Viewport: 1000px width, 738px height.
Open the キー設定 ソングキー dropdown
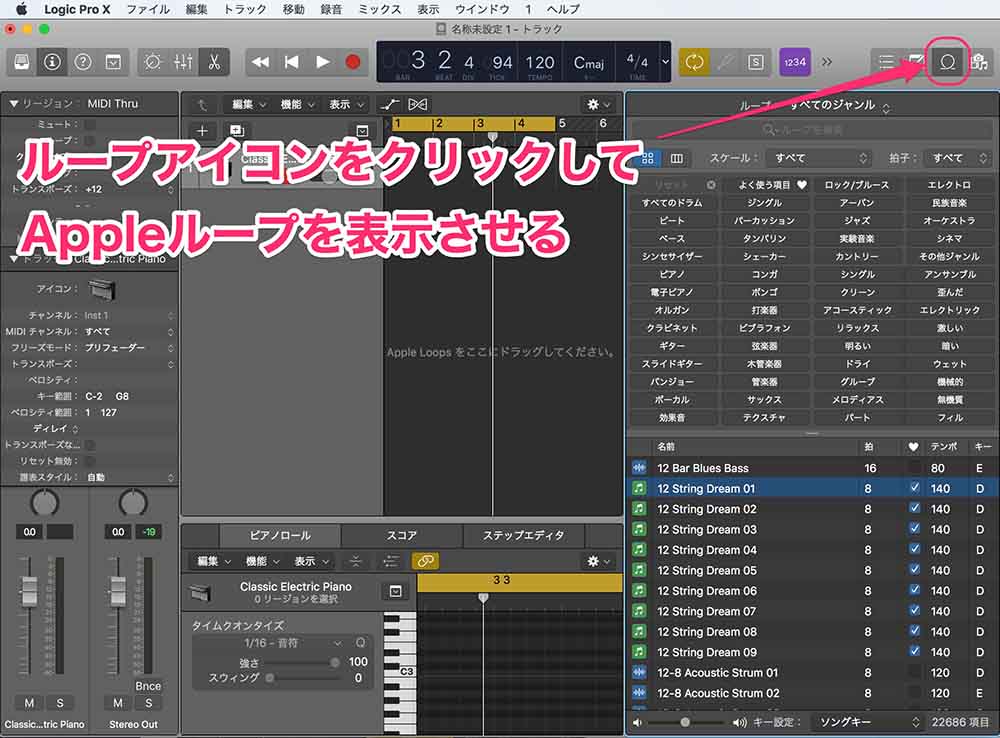tap(868, 722)
